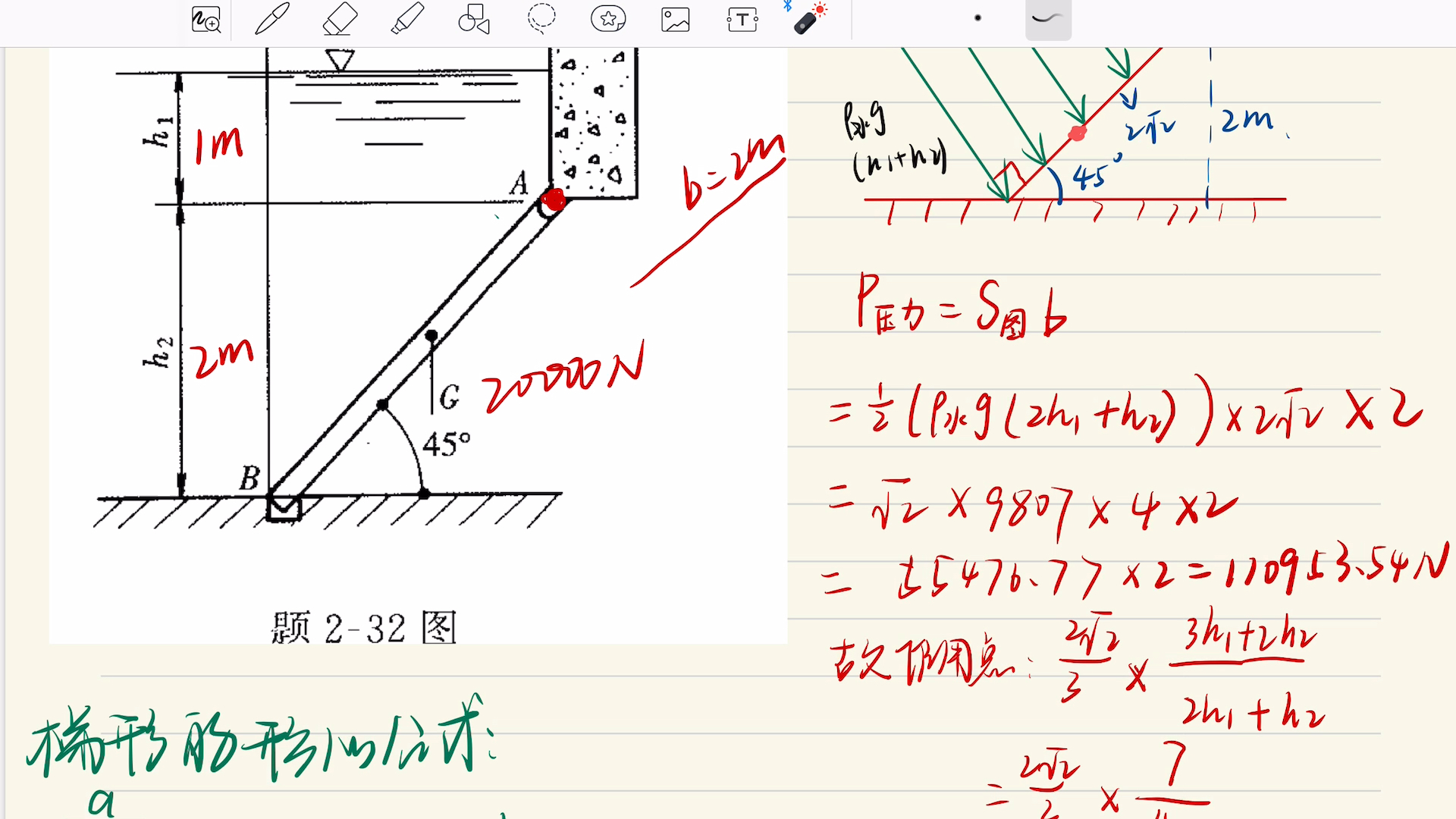Click the G weight label in figure
Viewport: 1456px width, 819px height.
(449, 397)
